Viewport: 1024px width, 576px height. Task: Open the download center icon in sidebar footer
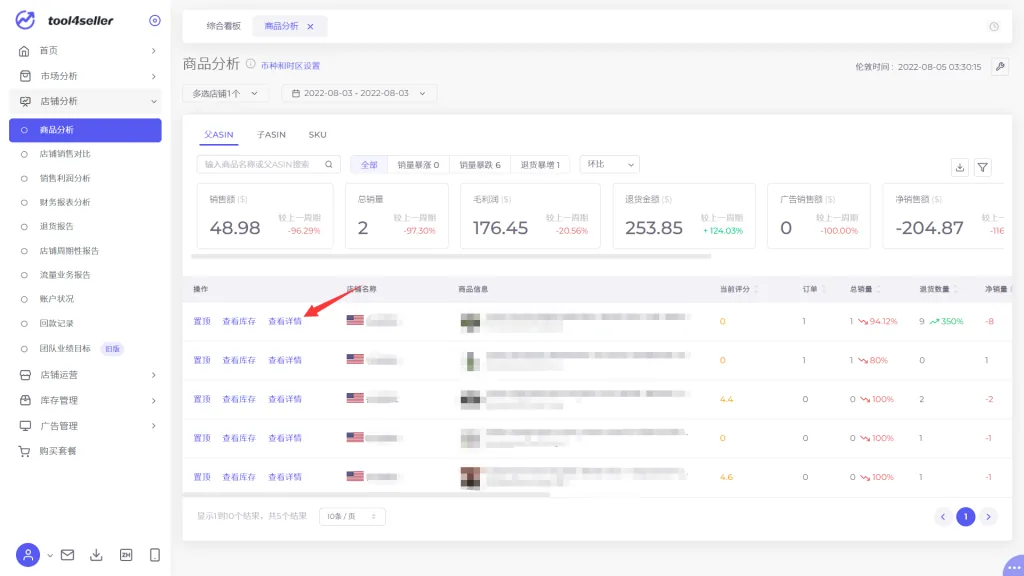pos(96,555)
